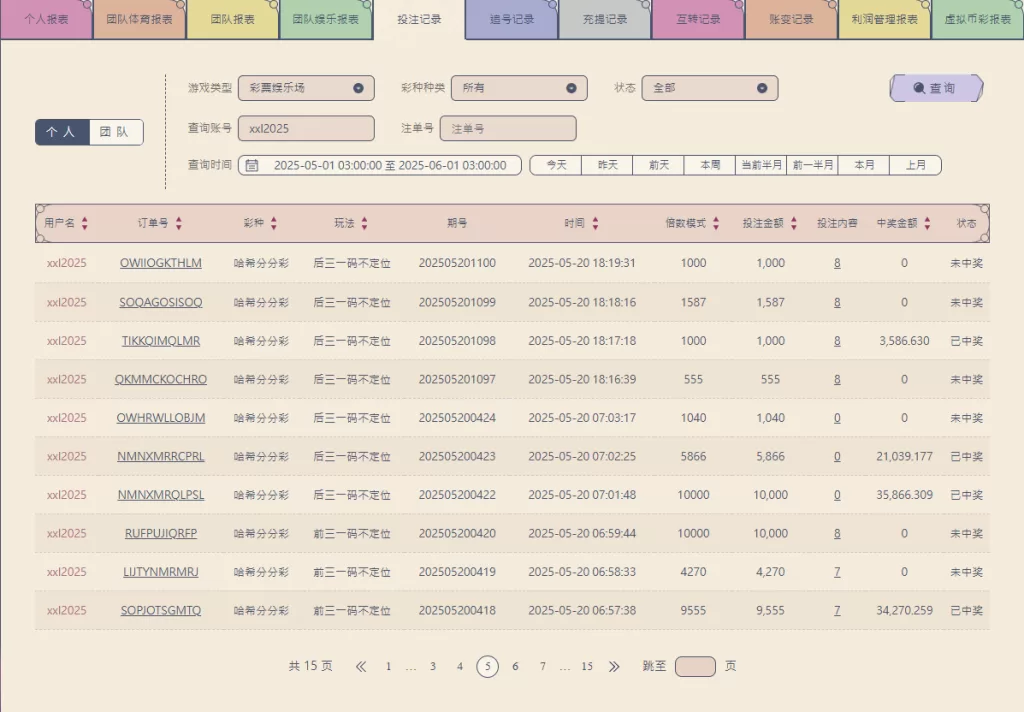The image size is (1024, 712).
Task: Switch to 团队 view toggle
Action: point(116,132)
